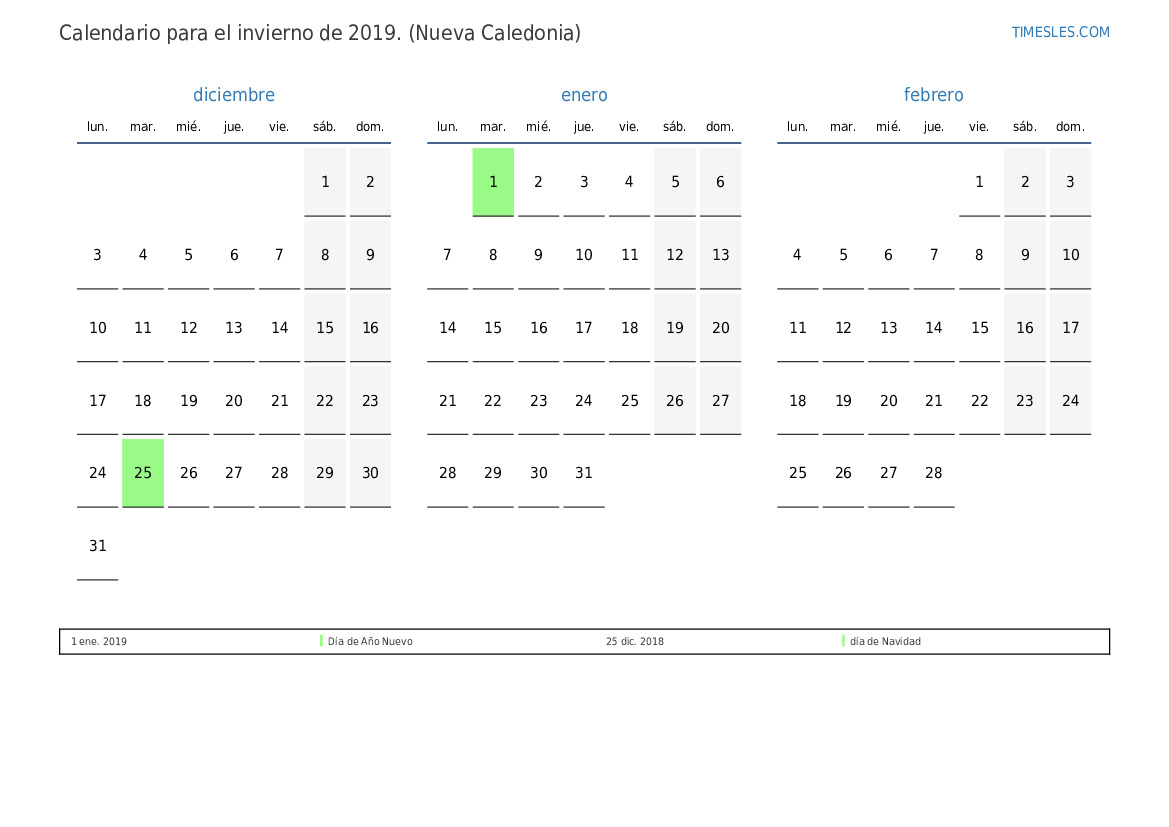The height and width of the screenshot is (827, 1169).
Task: Select February 28 date
Action: pos(933,473)
